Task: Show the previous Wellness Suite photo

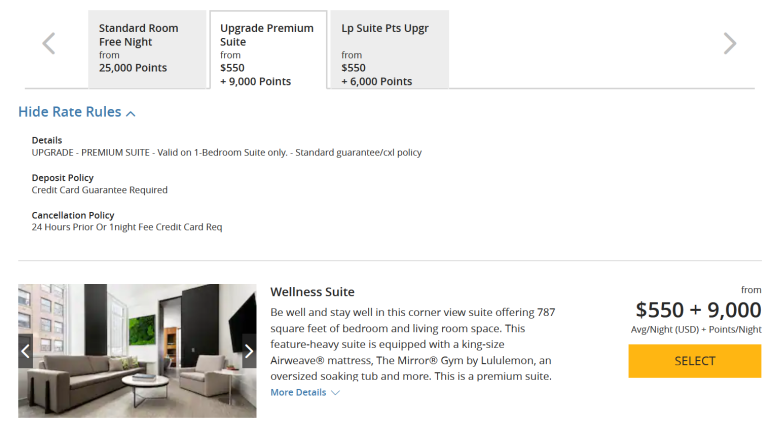Action: tap(26, 351)
